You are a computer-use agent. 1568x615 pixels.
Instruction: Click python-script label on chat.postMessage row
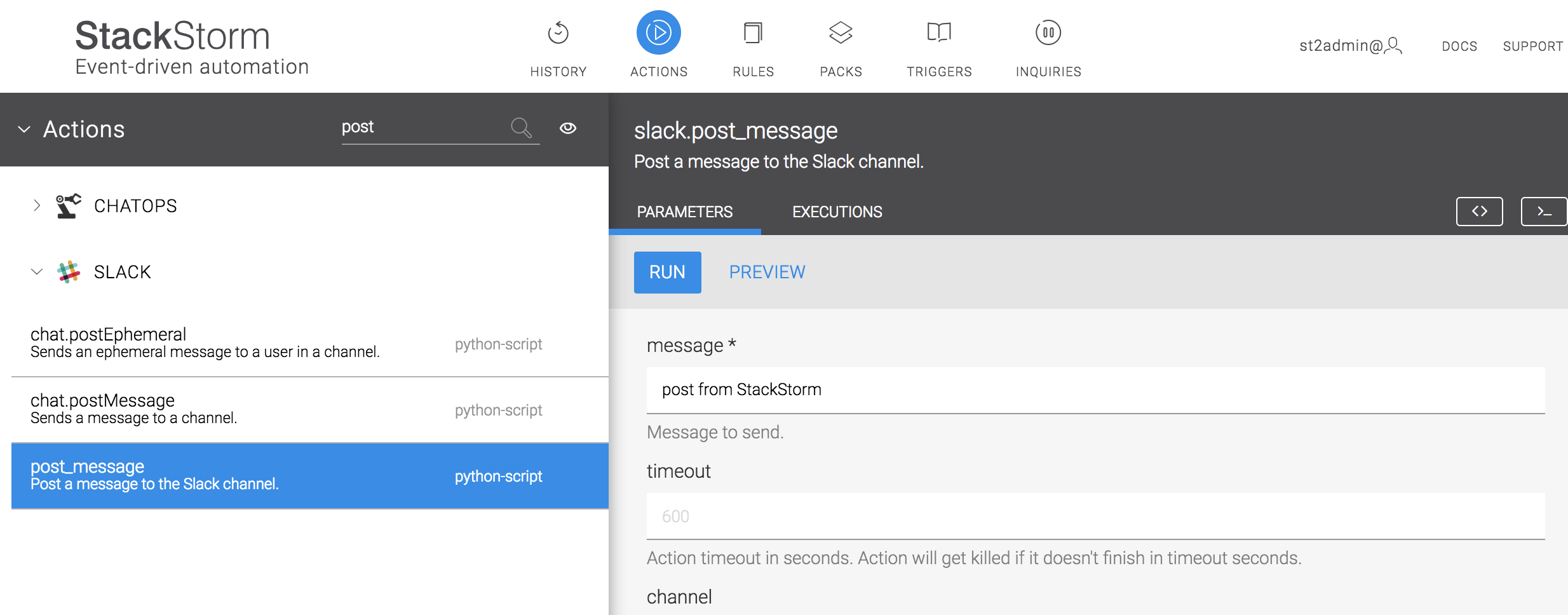tap(498, 410)
